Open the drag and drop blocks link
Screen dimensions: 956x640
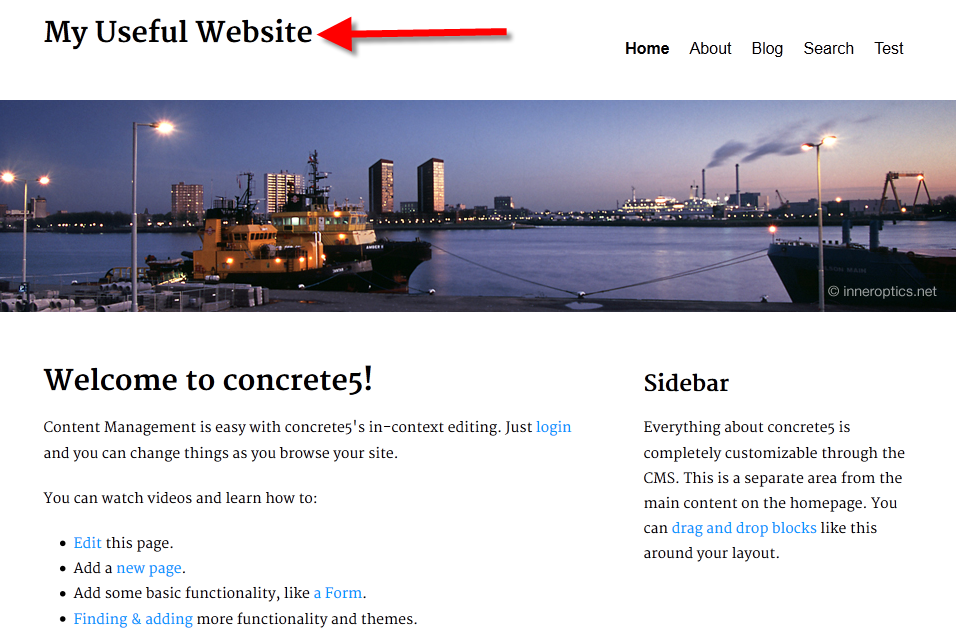(x=744, y=528)
